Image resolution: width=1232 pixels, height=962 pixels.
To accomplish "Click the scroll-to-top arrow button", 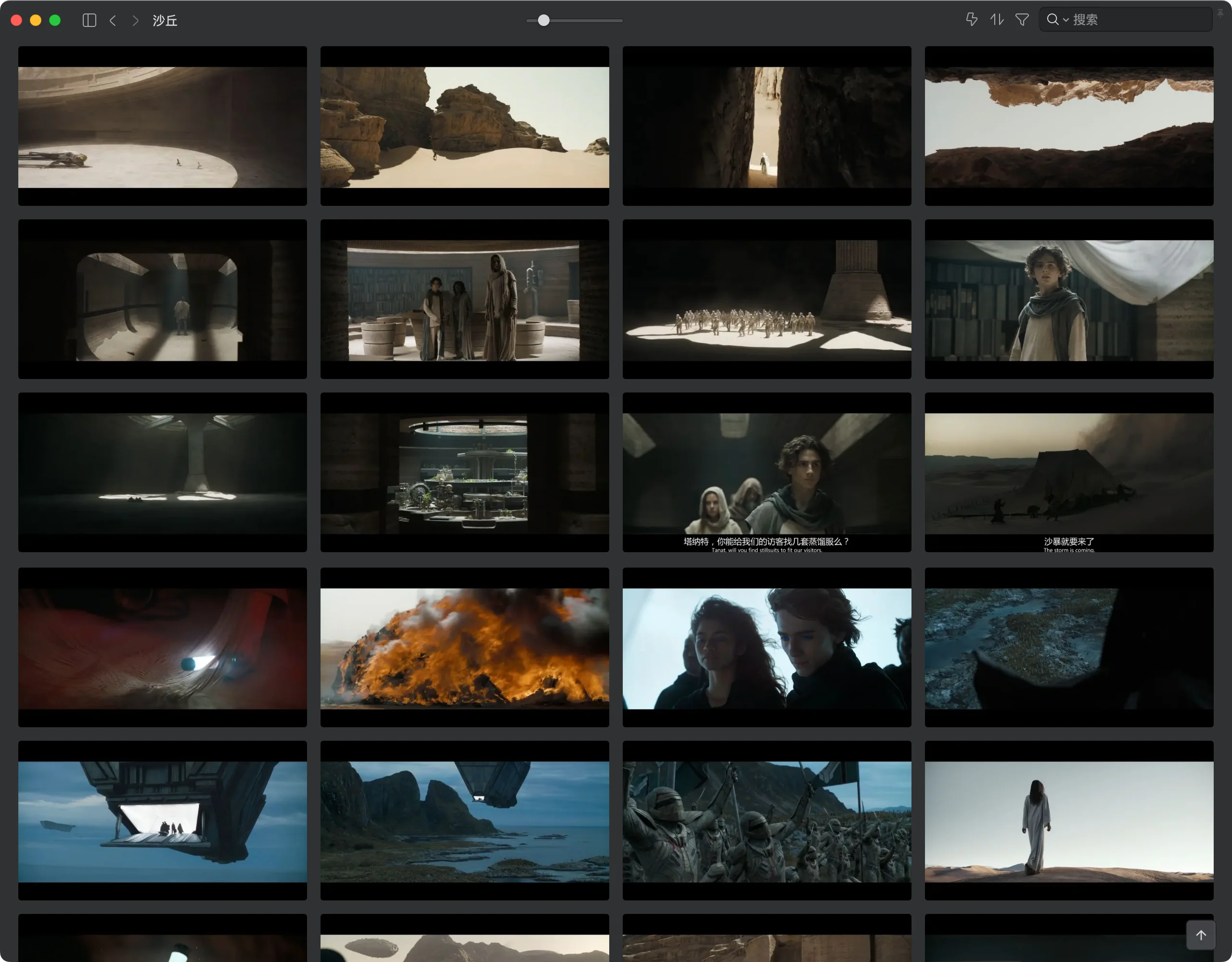I will (1201, 935).
